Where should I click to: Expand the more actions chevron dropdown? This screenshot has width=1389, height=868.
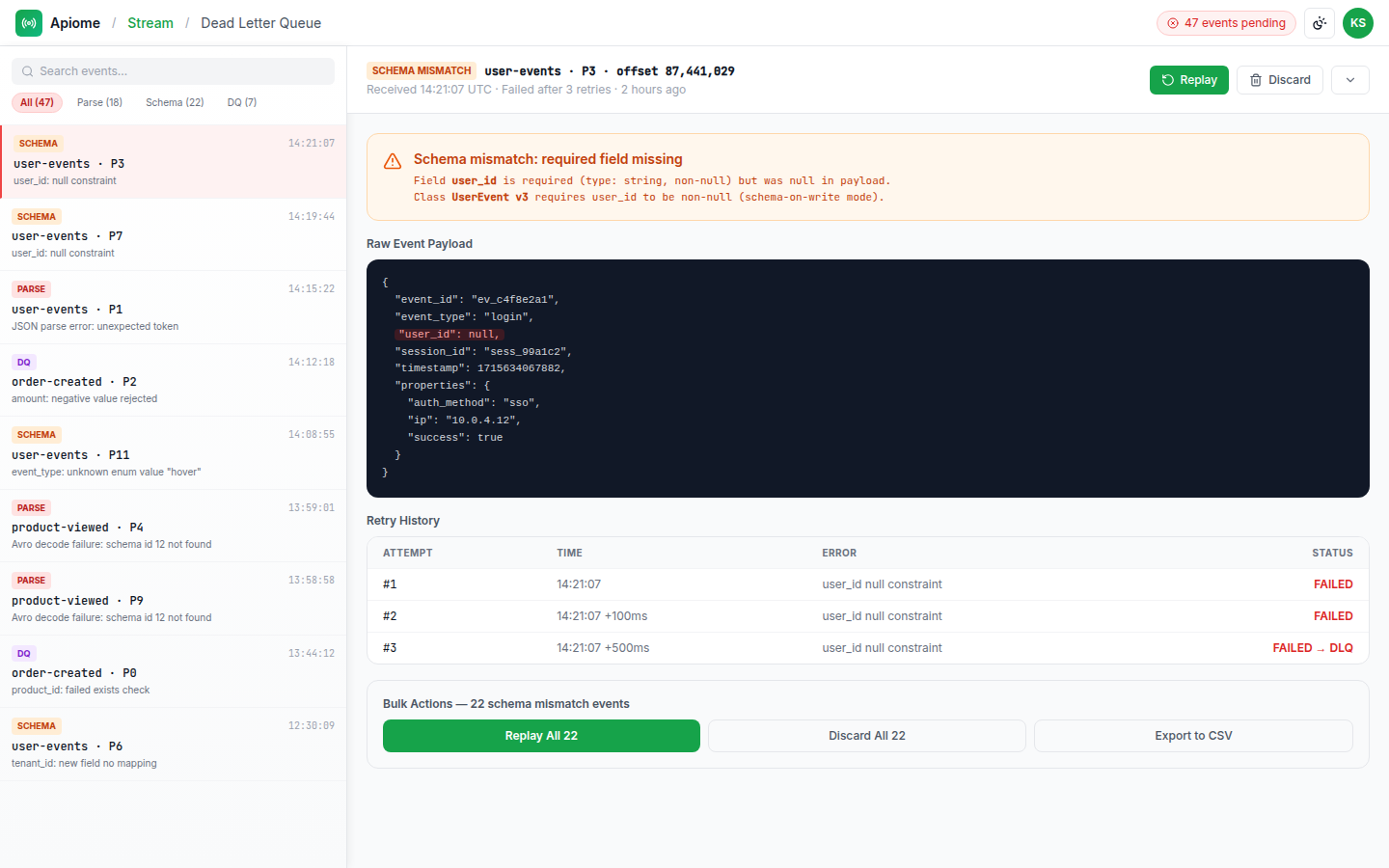pyautogui.click(x=1350, y=80)
